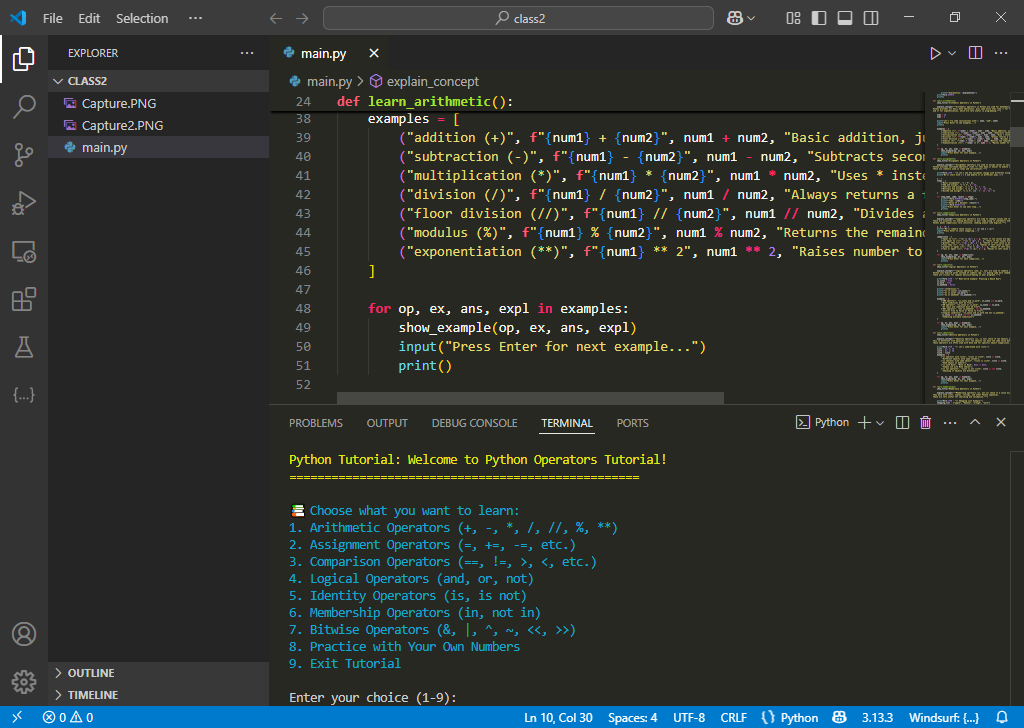Open Copilot status icon in status bar
This screenshot has height=728, width=1024.
pyautogui.click(x=840, y=717)
